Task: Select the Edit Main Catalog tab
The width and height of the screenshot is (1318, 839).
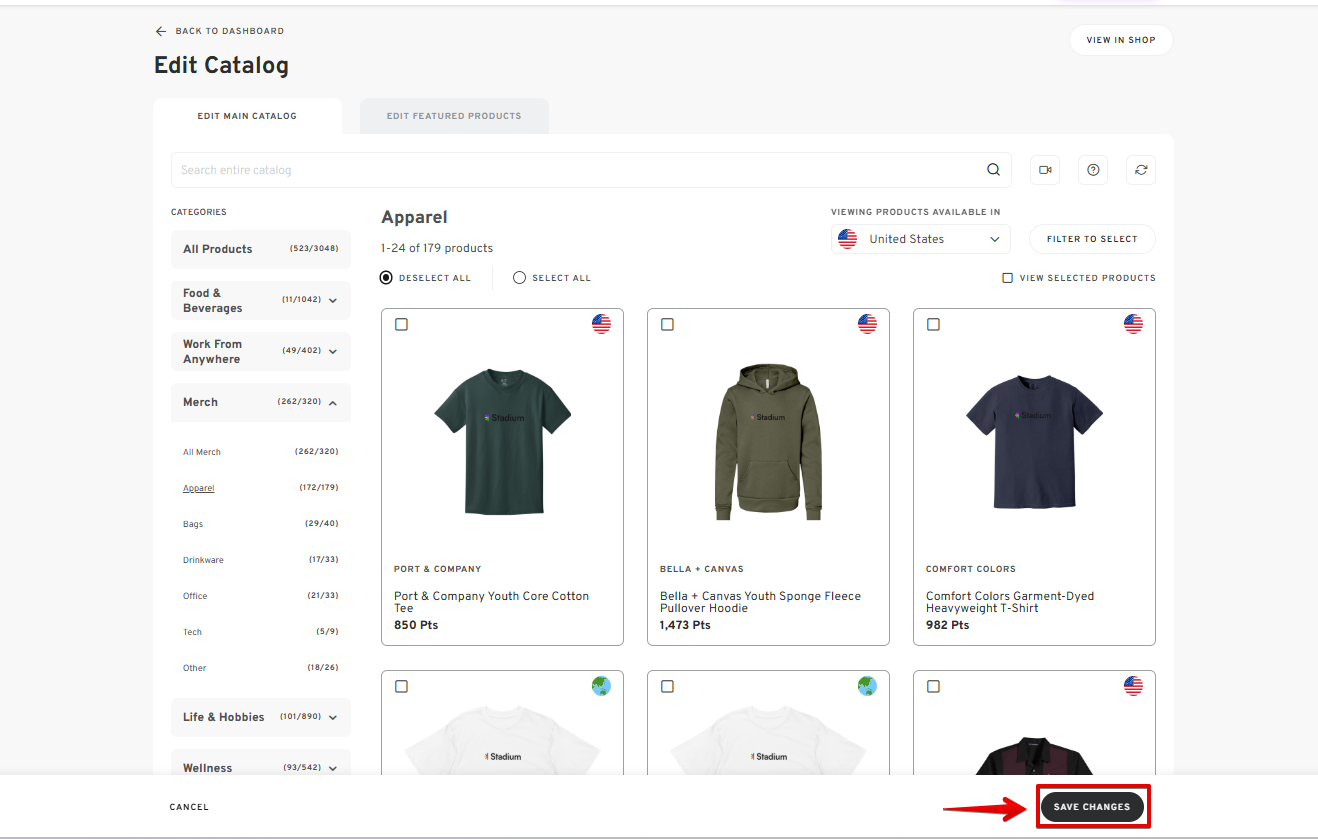Action: 247,116
